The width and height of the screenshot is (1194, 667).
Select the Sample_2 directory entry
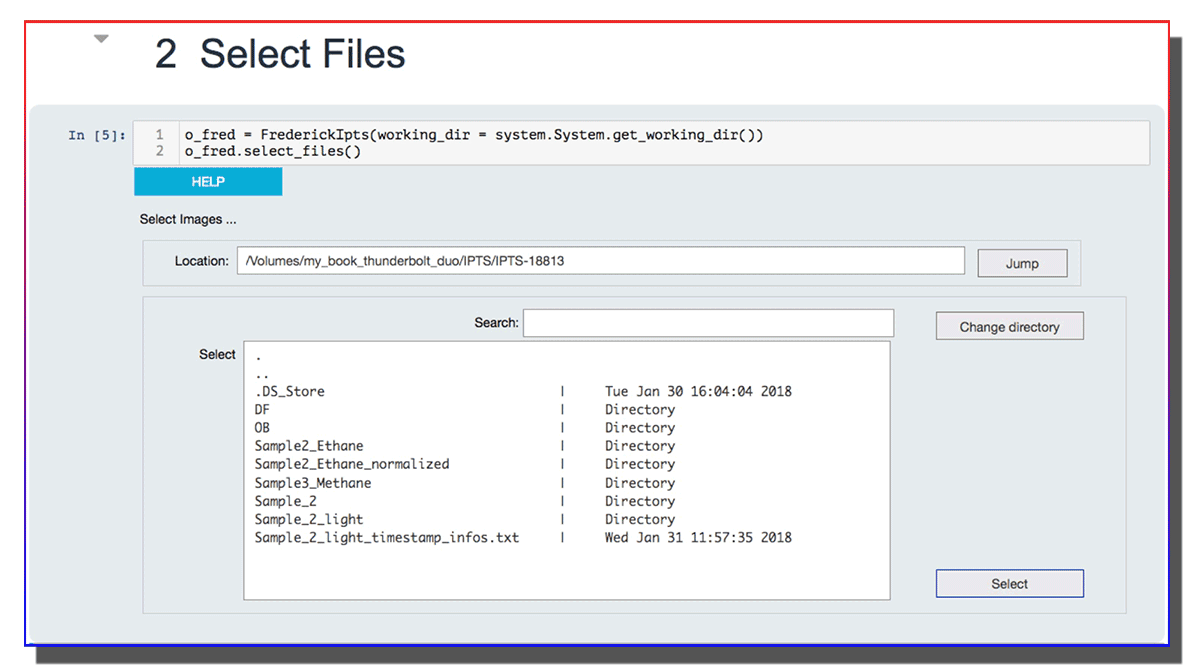point(285,500)
